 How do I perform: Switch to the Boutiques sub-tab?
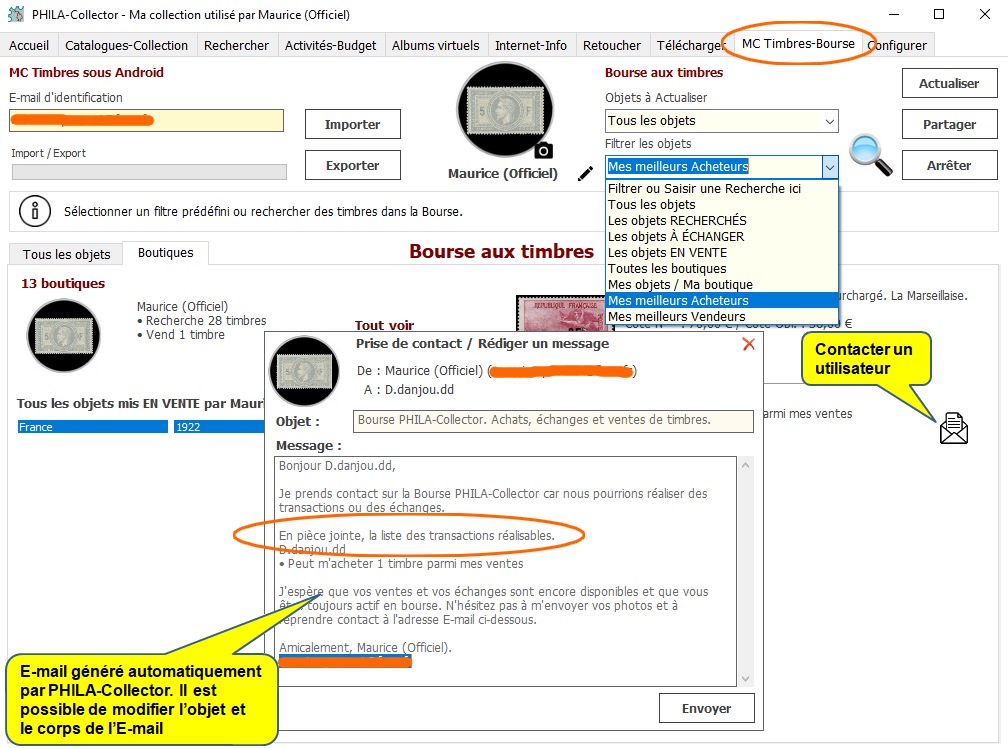pyautogui.click(x=166, y=253)
